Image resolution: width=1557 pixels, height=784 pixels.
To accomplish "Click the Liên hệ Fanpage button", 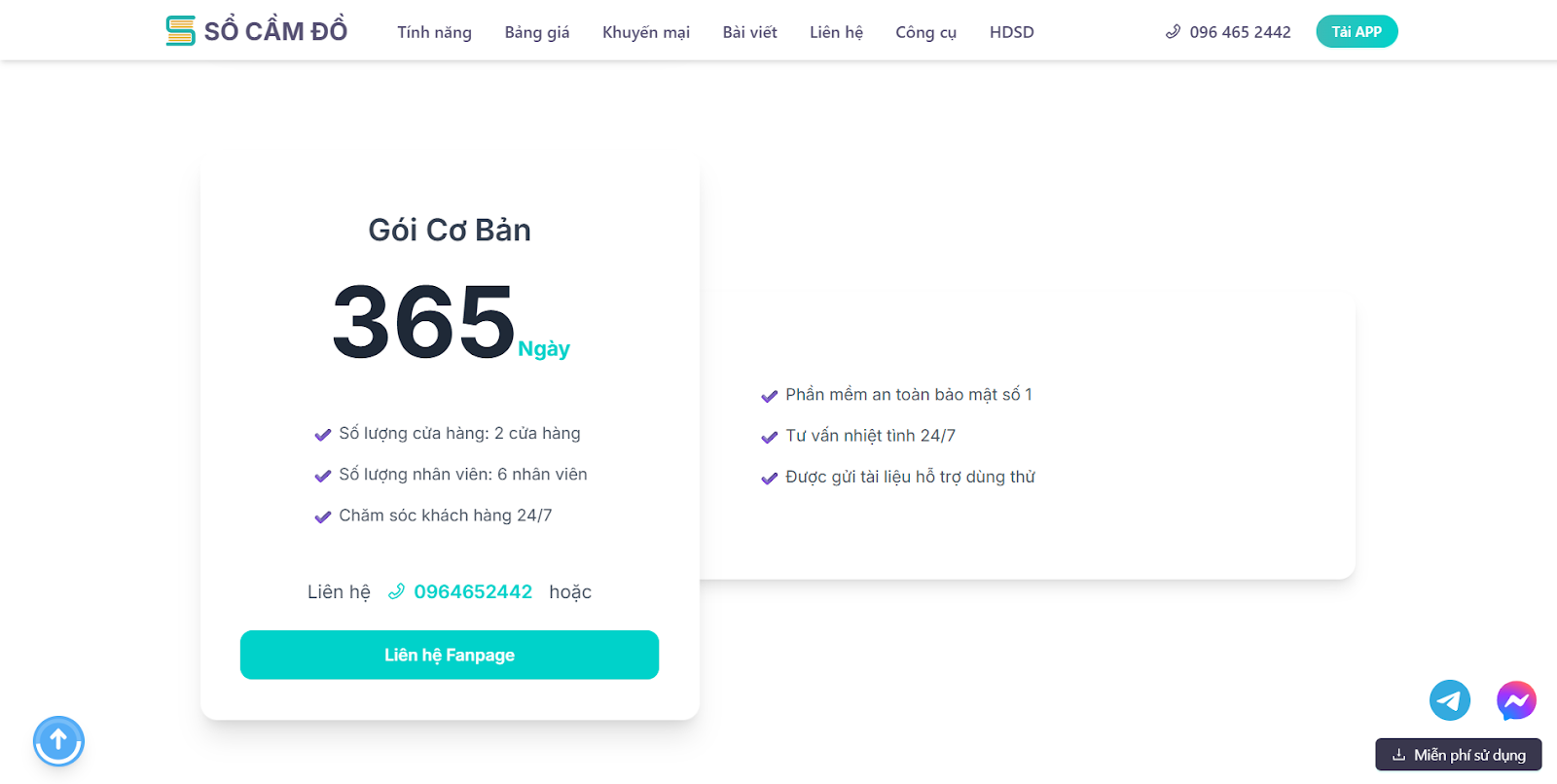I will 450,655.
